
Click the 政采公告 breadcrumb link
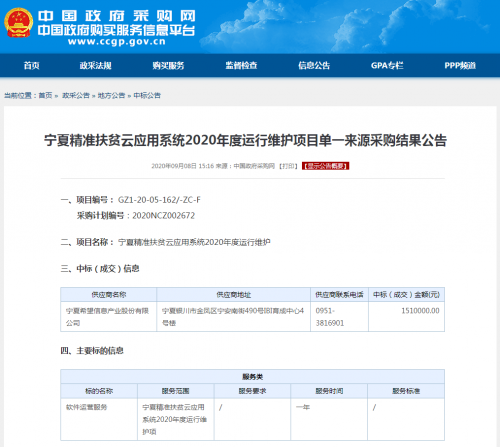[x=76, y=96]
